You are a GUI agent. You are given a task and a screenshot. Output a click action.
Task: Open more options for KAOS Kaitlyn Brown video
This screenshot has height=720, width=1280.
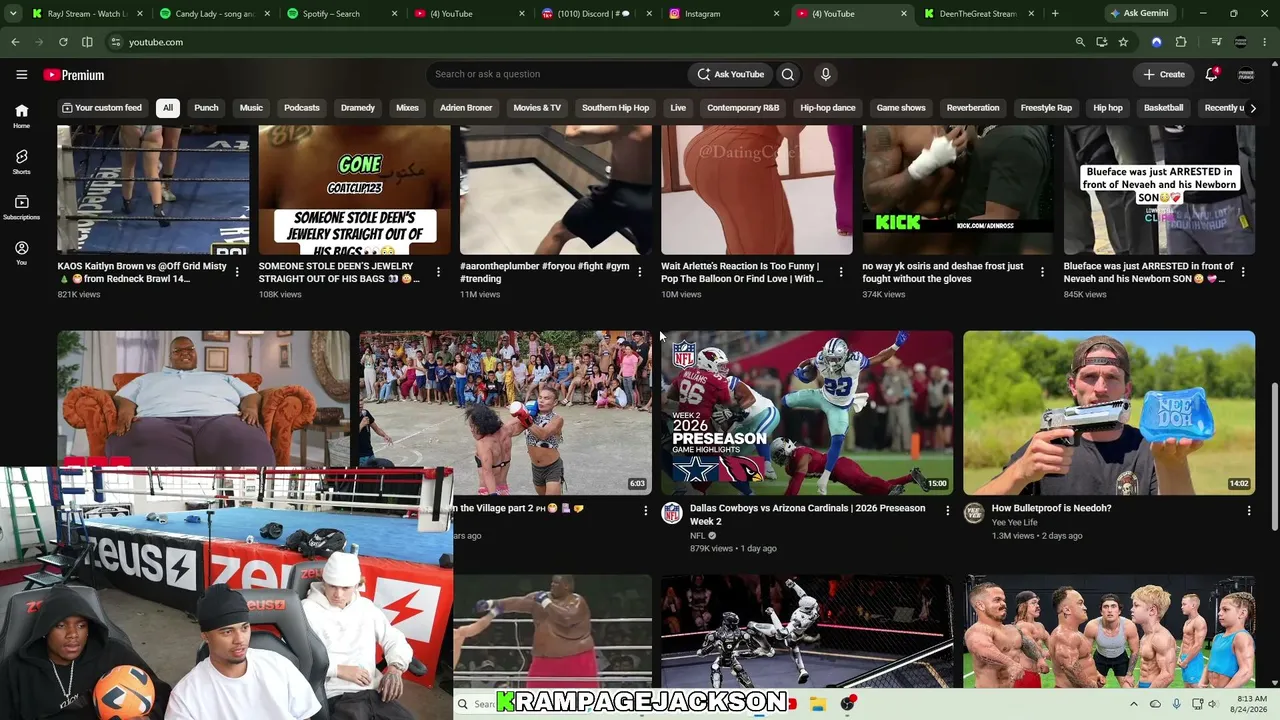click(237, 272)
